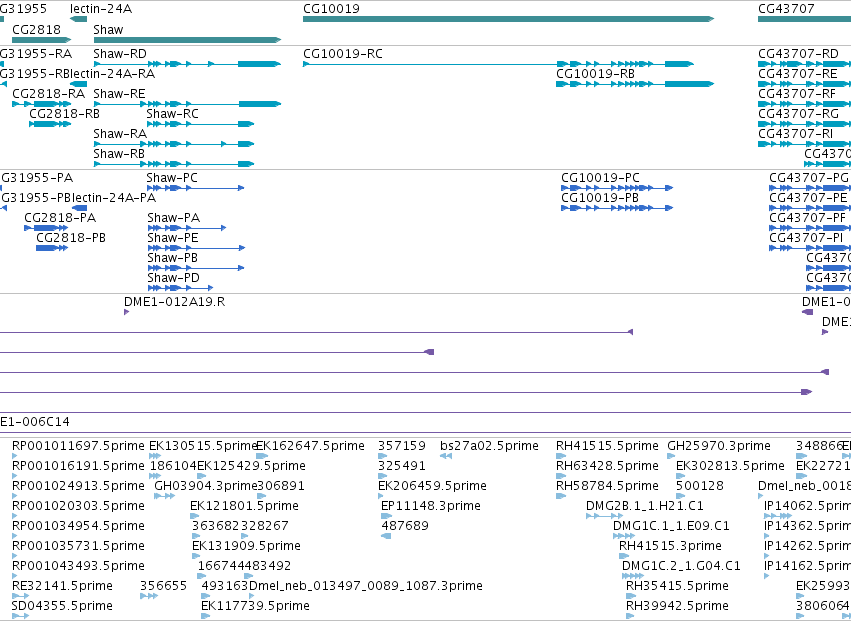Click the CG2818-RA transcript label
This screenshot has height=621, width=851.
click(48, 94)
